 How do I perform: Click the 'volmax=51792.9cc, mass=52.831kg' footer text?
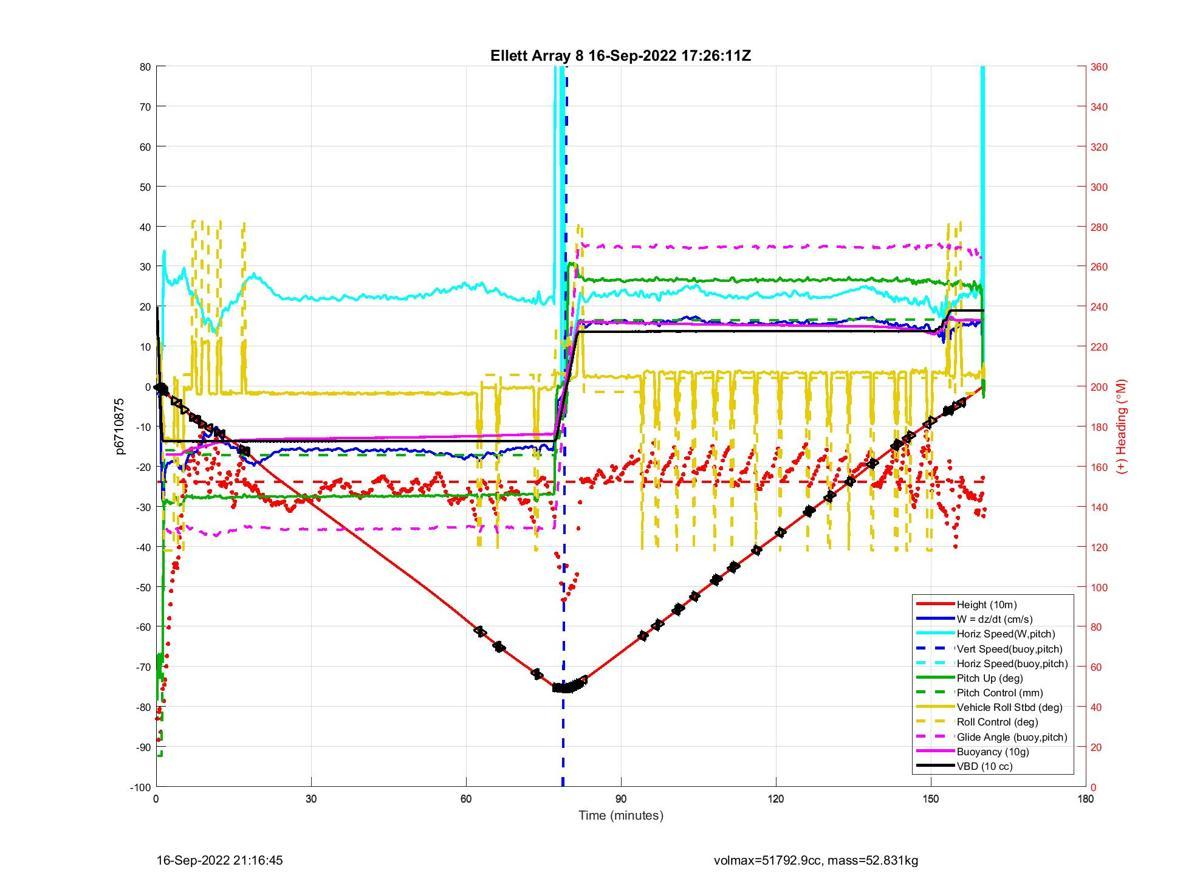816,860
